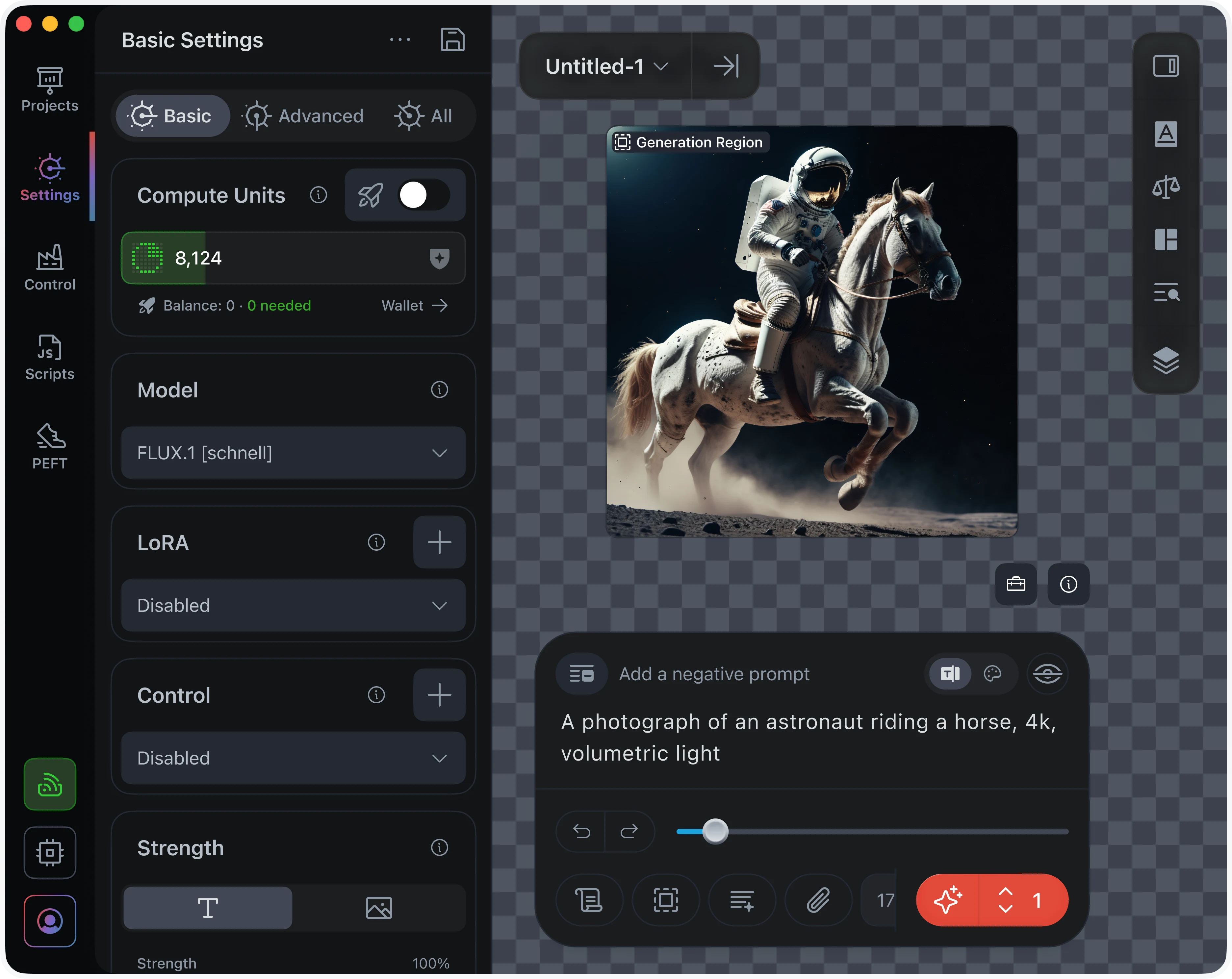The width and height of the screenshot is (1232, 979).
Task: Click the scales compare icon
Action: pos(1166,187)
